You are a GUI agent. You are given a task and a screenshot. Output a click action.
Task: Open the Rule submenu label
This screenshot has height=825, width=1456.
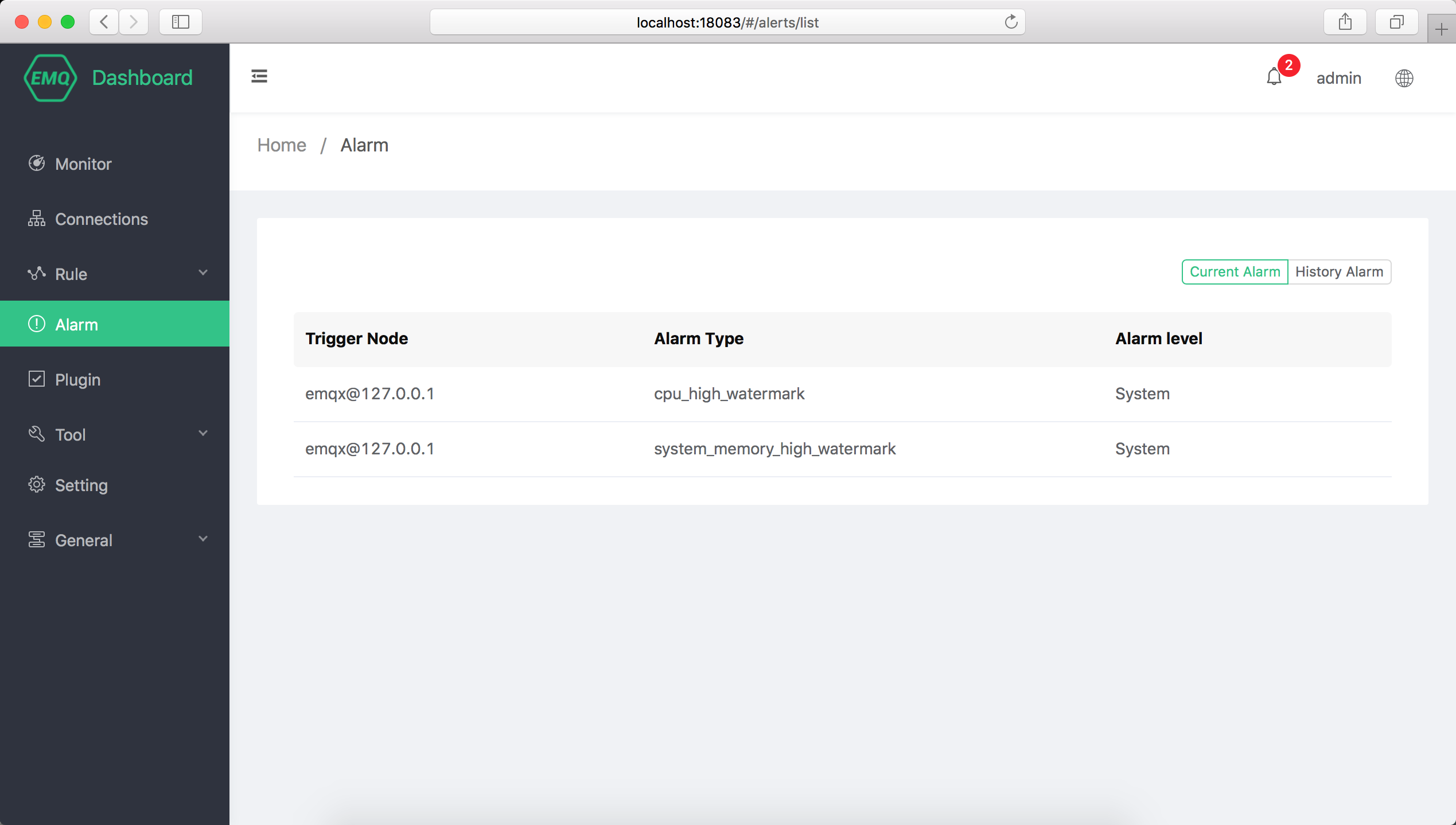point(71,274)
